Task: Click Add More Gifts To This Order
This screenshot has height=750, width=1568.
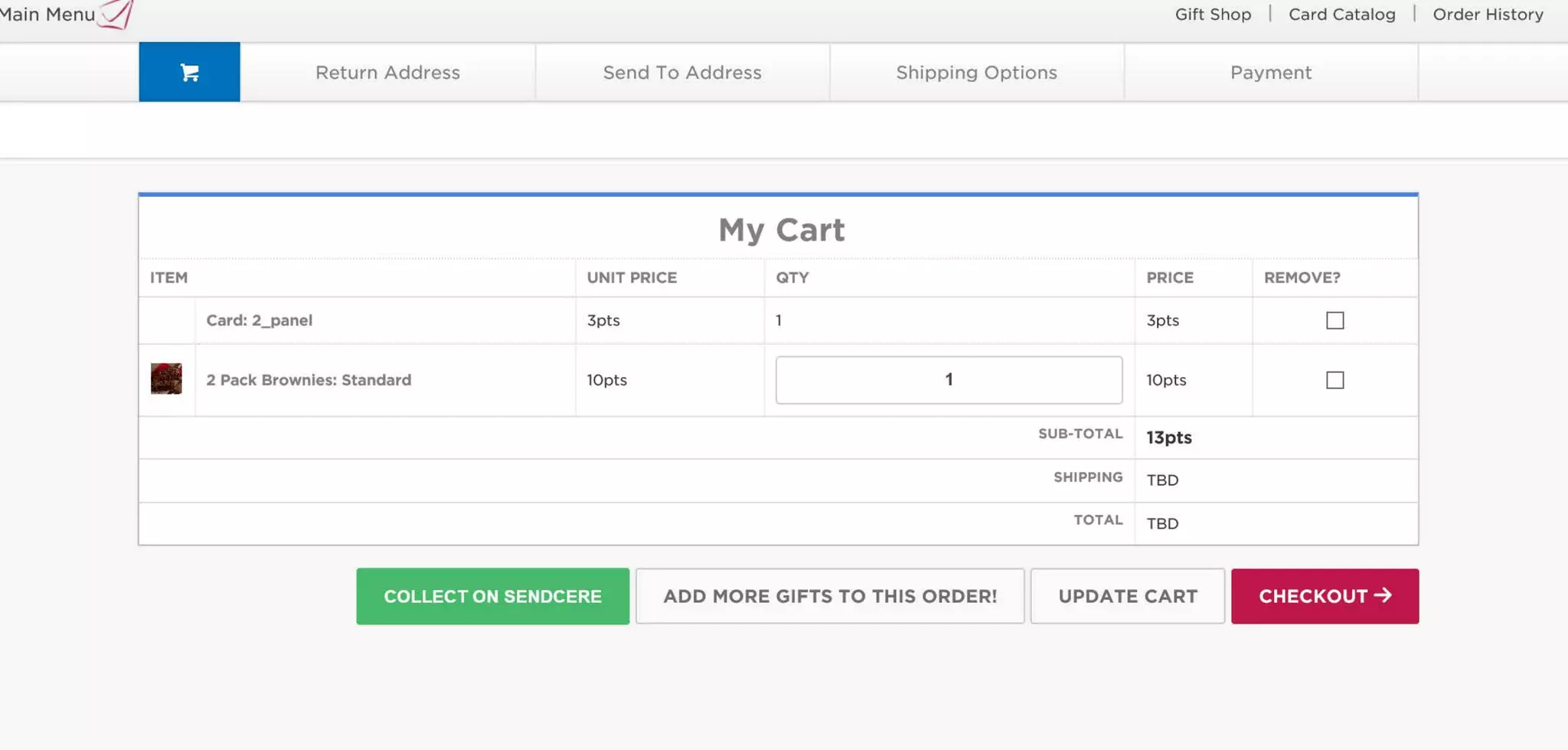Action: (829, 596)
